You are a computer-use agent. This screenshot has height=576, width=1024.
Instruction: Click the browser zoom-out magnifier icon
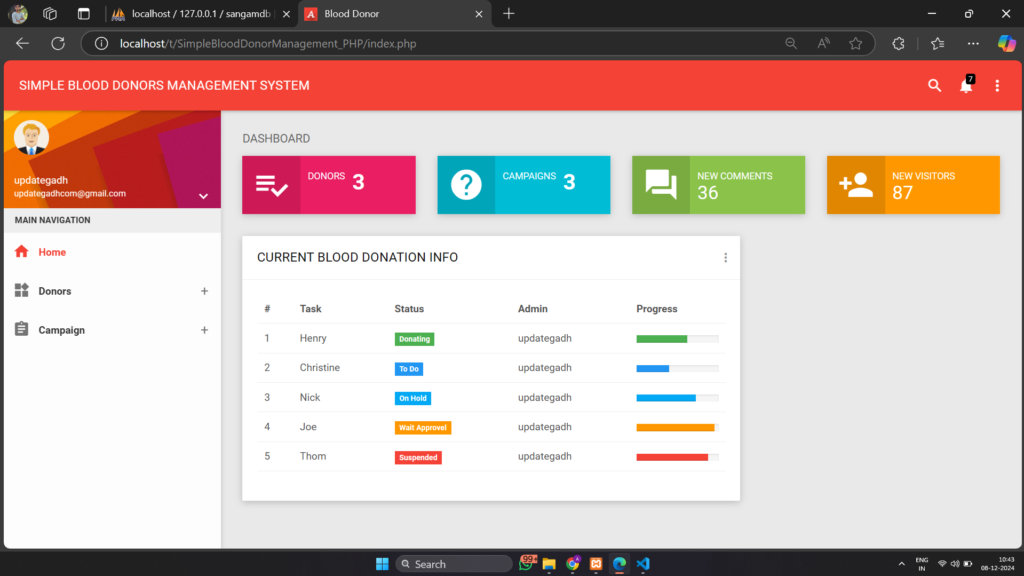point(791,44)
